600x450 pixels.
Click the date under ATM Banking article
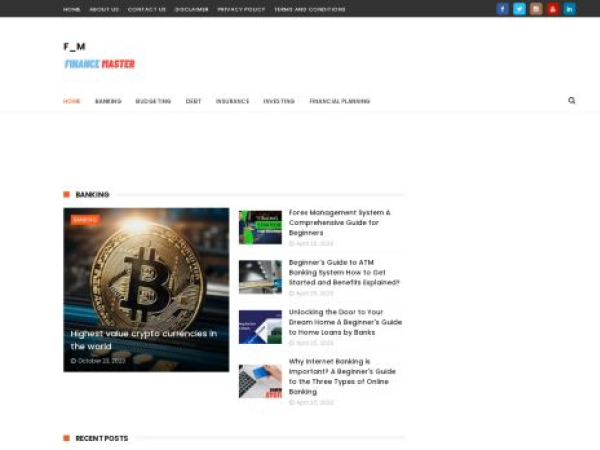[311, 293]
